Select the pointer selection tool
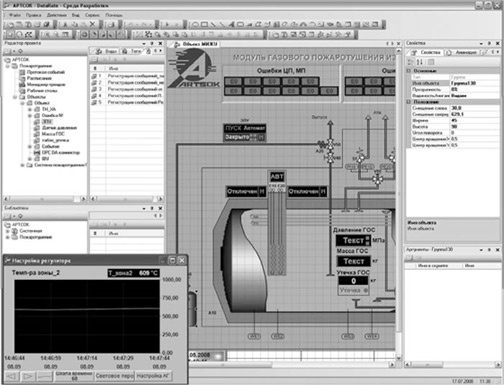Image resolution: width=504 pixels, height=385 pixels. click(x=10, y=34)
